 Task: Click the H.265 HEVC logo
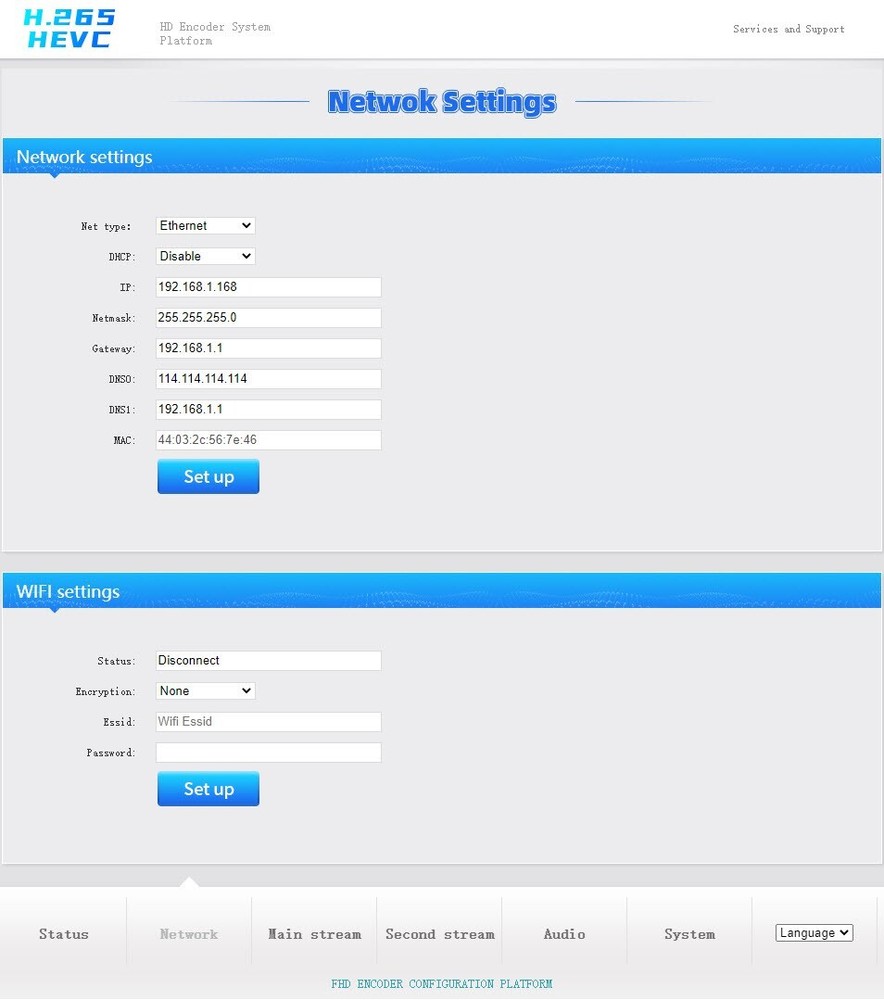click(x=67, y=28)
